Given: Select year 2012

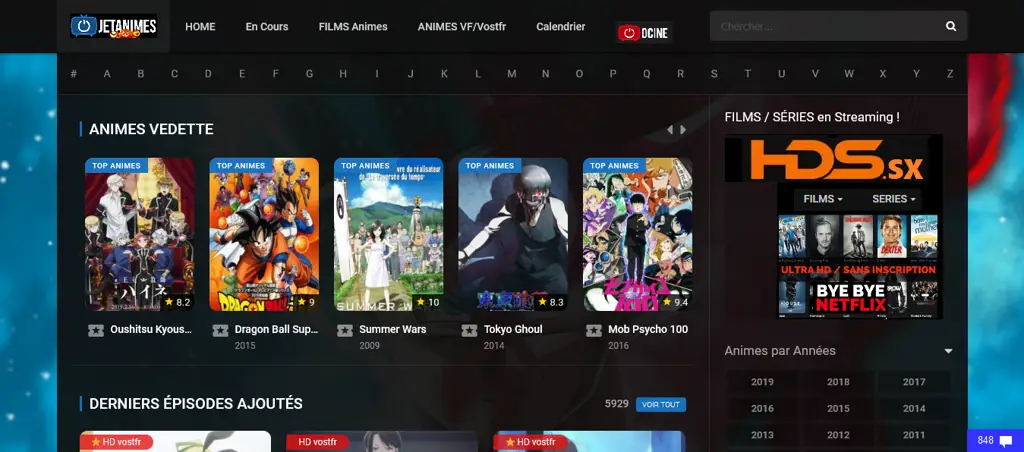Looking at the screenshot, I should pos(838,435).
